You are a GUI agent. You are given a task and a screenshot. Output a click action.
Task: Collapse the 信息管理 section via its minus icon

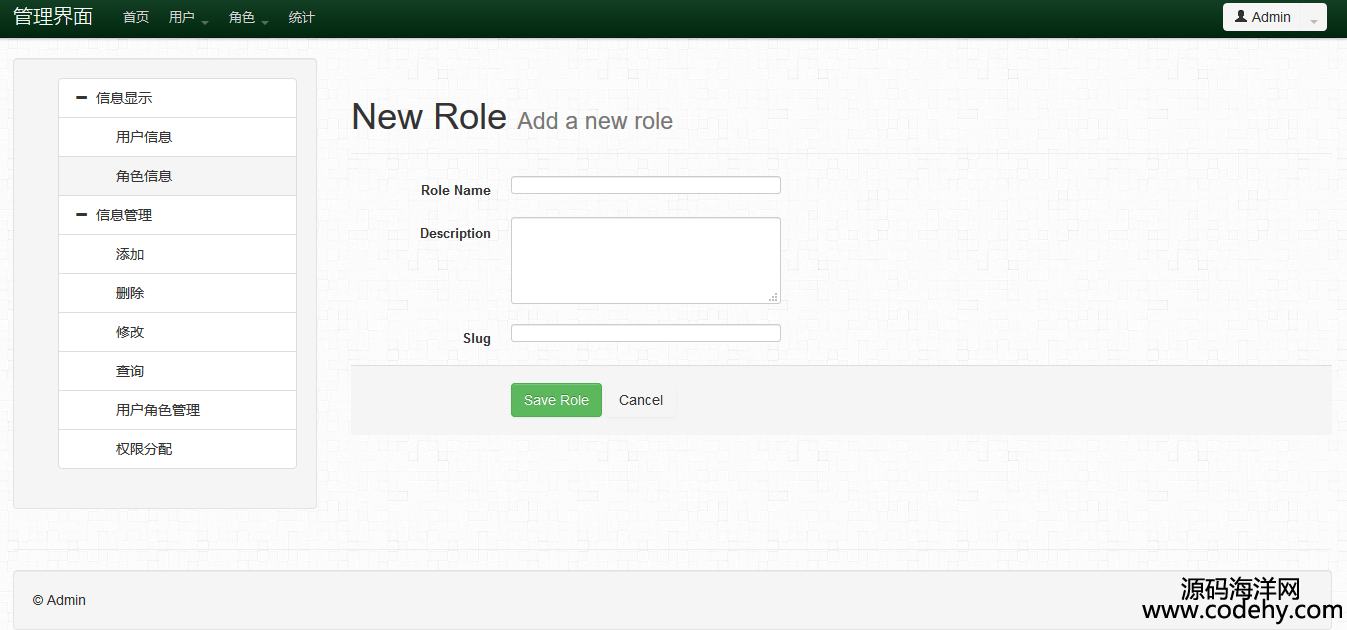(82, 215)
